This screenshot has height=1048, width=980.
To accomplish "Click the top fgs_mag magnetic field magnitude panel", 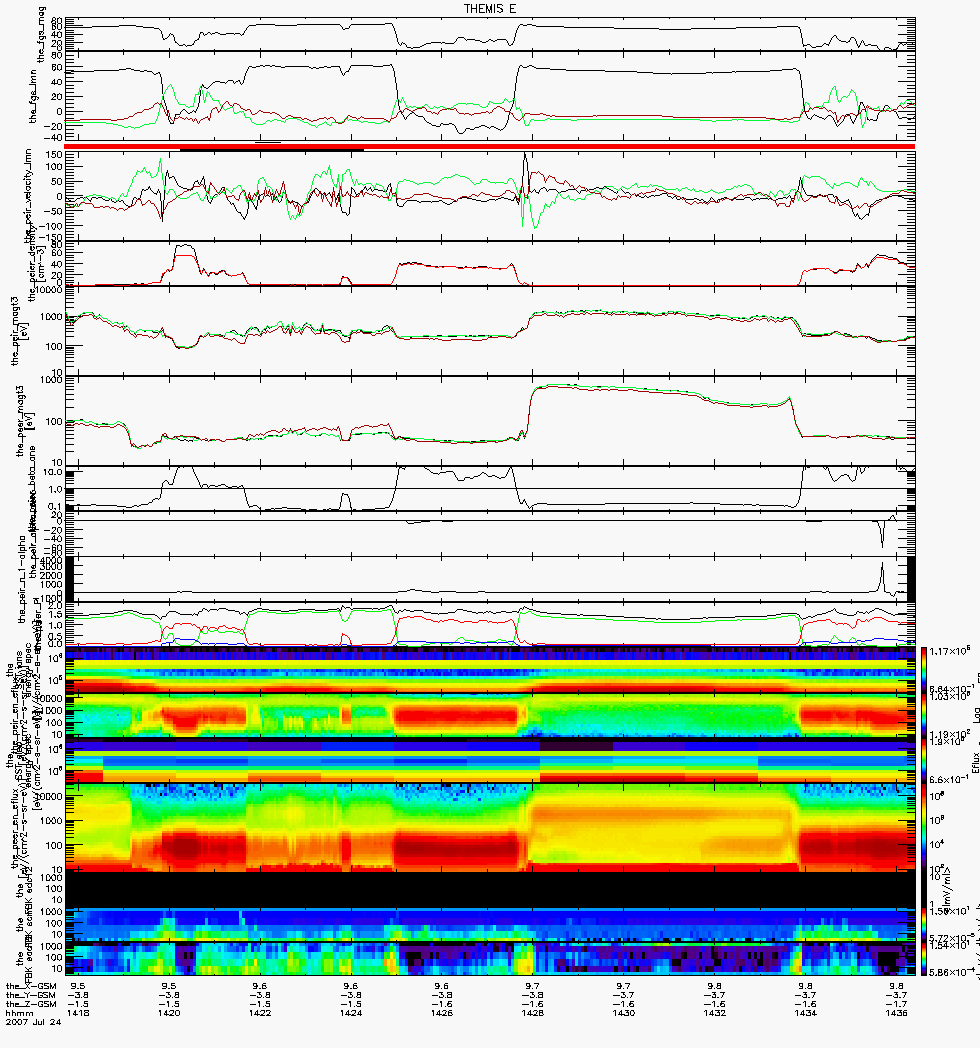I will (490, 34).
